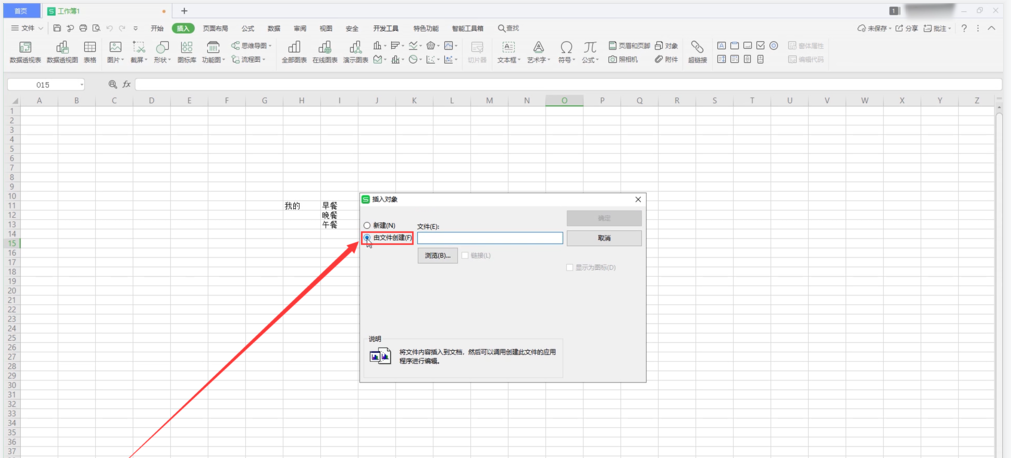
Task: Select row 15 header
Action: coord(10,243)
